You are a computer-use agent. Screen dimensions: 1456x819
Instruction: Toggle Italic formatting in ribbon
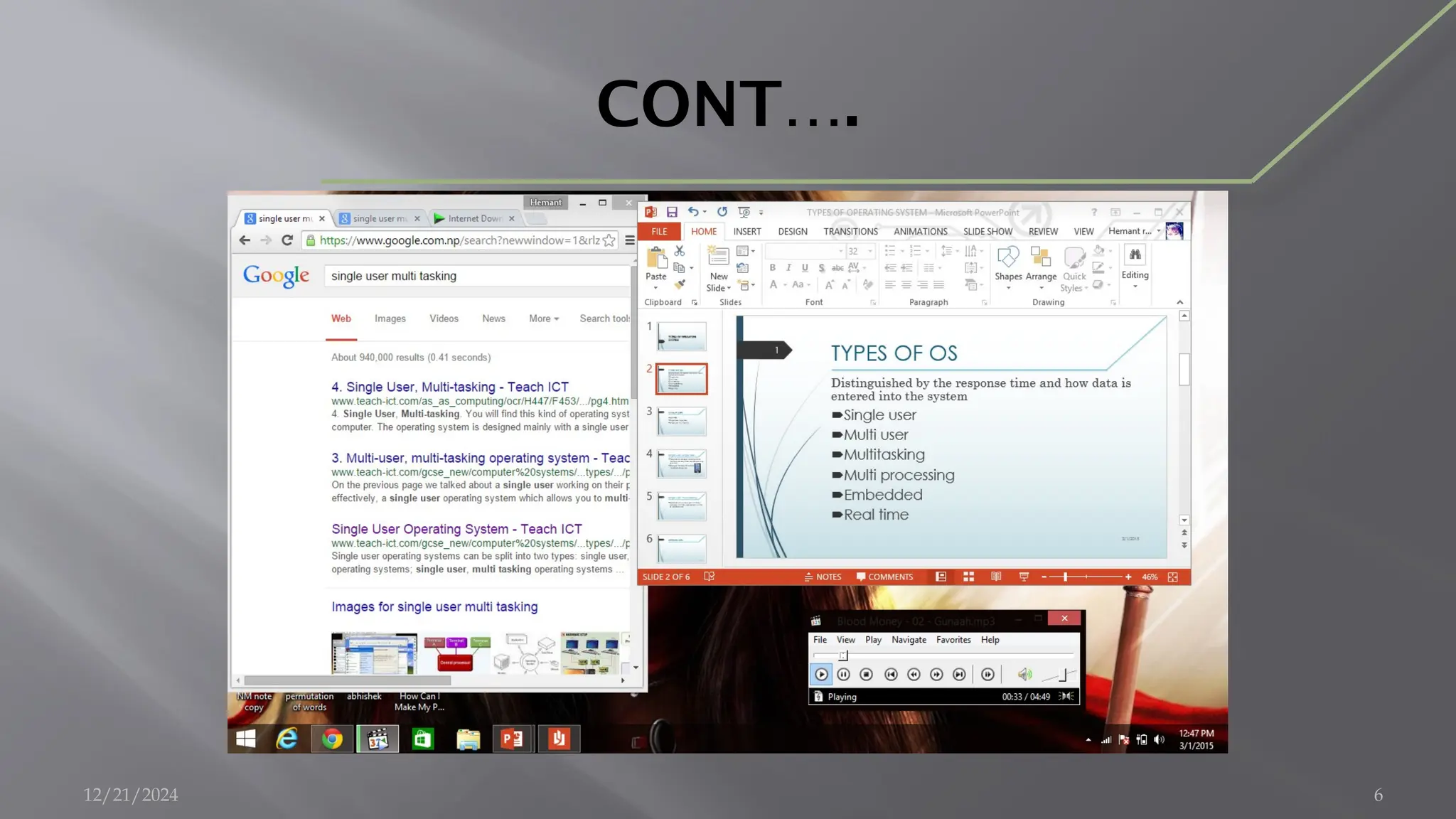pyautogui.click(x=788, y=268)
